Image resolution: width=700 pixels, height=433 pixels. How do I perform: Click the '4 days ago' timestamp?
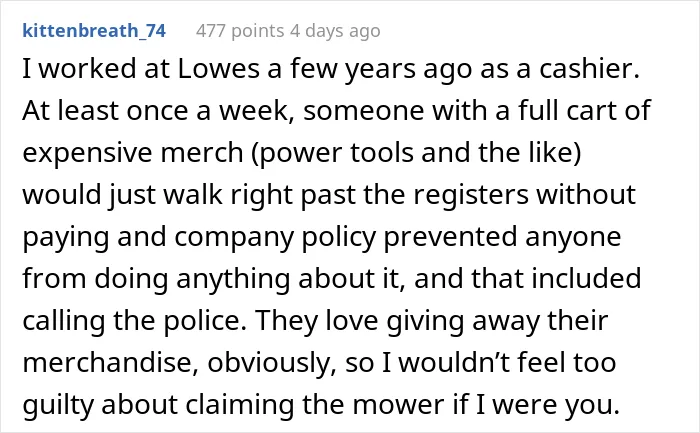[x=335, y=31]
